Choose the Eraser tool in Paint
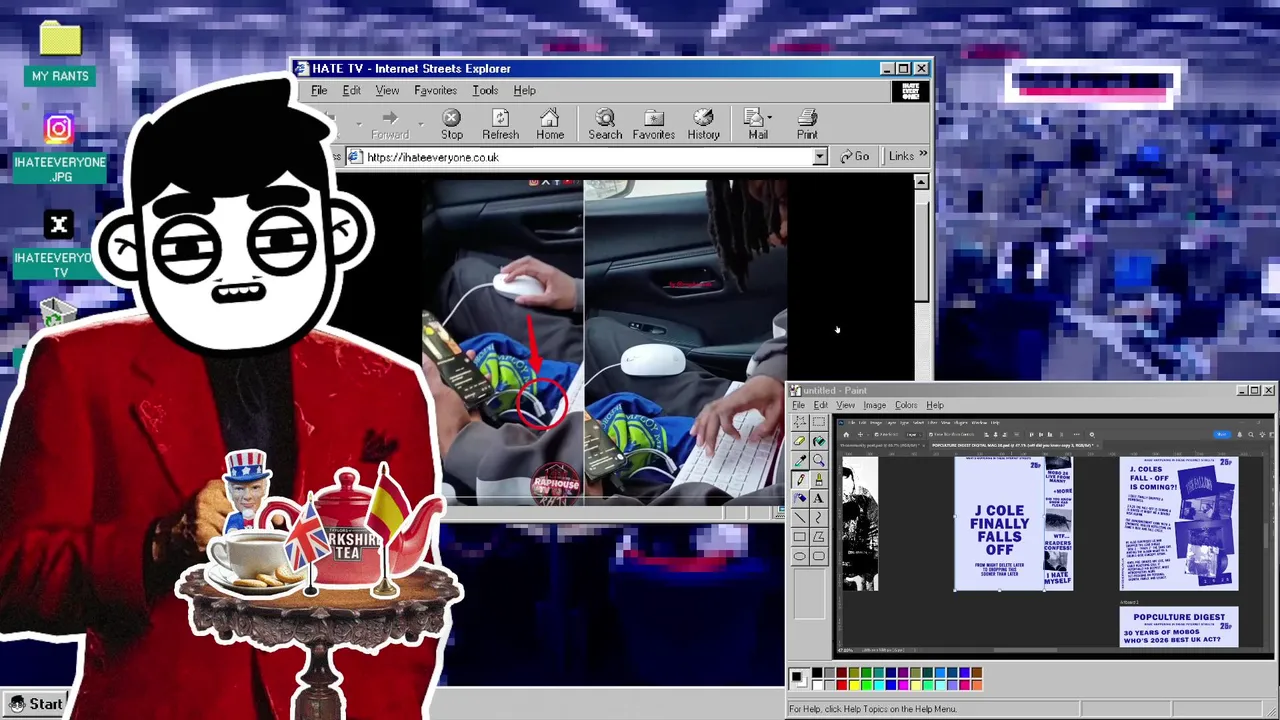The height and width of the screenshot is (720, 1280). point(800,441)
